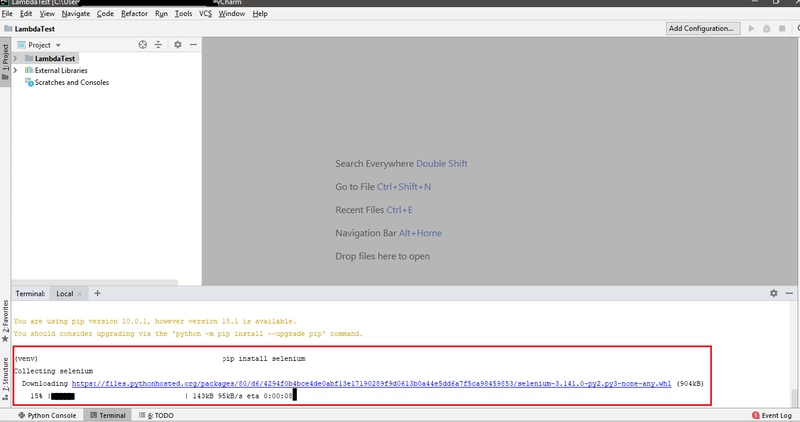Toggle the 1: Project side tool window
The height and width of the screenshot is (422, 800).
(x=5, y=60)
